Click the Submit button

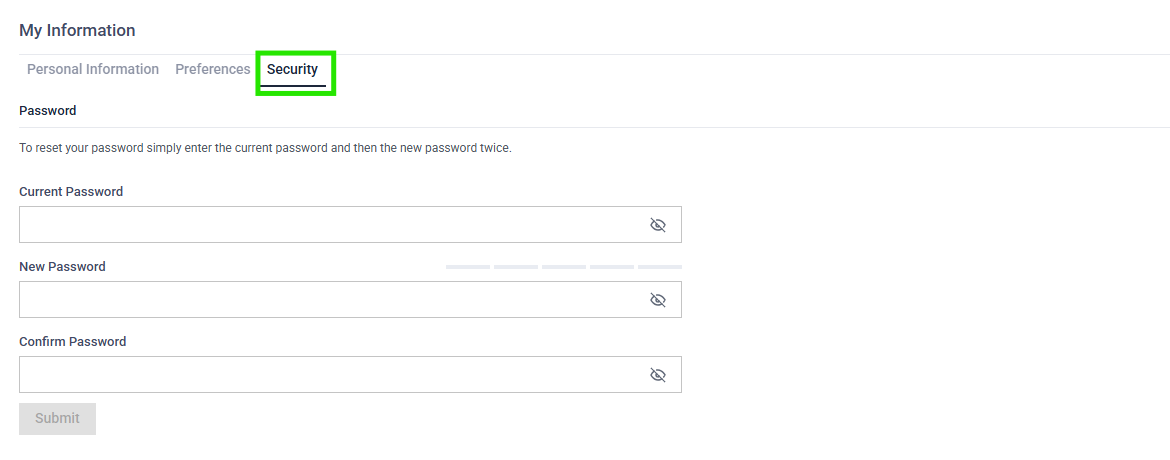(57, 419)
